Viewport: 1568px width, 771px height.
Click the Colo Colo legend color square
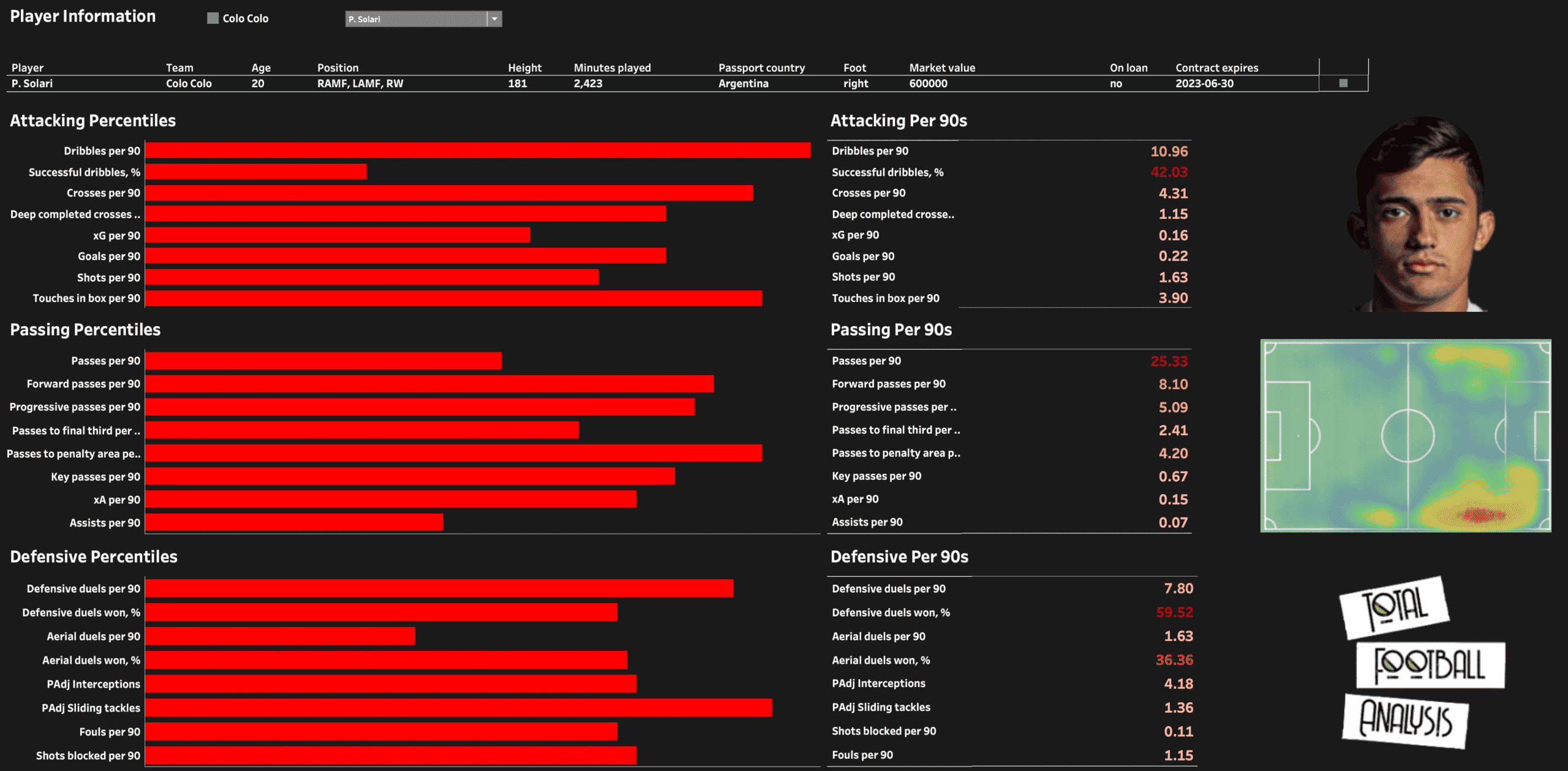213,18
